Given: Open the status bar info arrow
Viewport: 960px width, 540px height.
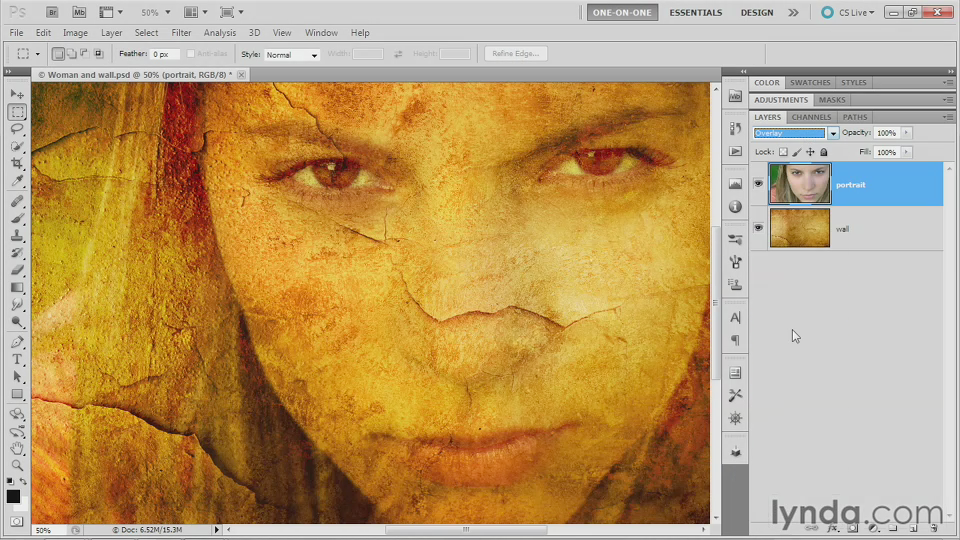Looking at the screenshot, I should coord(216,530).
